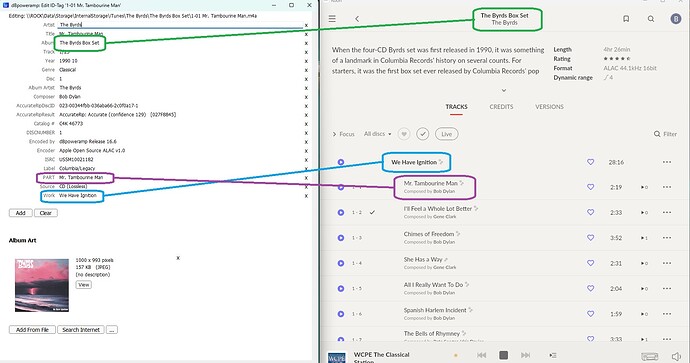The image size is (690, 363).
Task: Click the album star rating
Action: point(617,59)
